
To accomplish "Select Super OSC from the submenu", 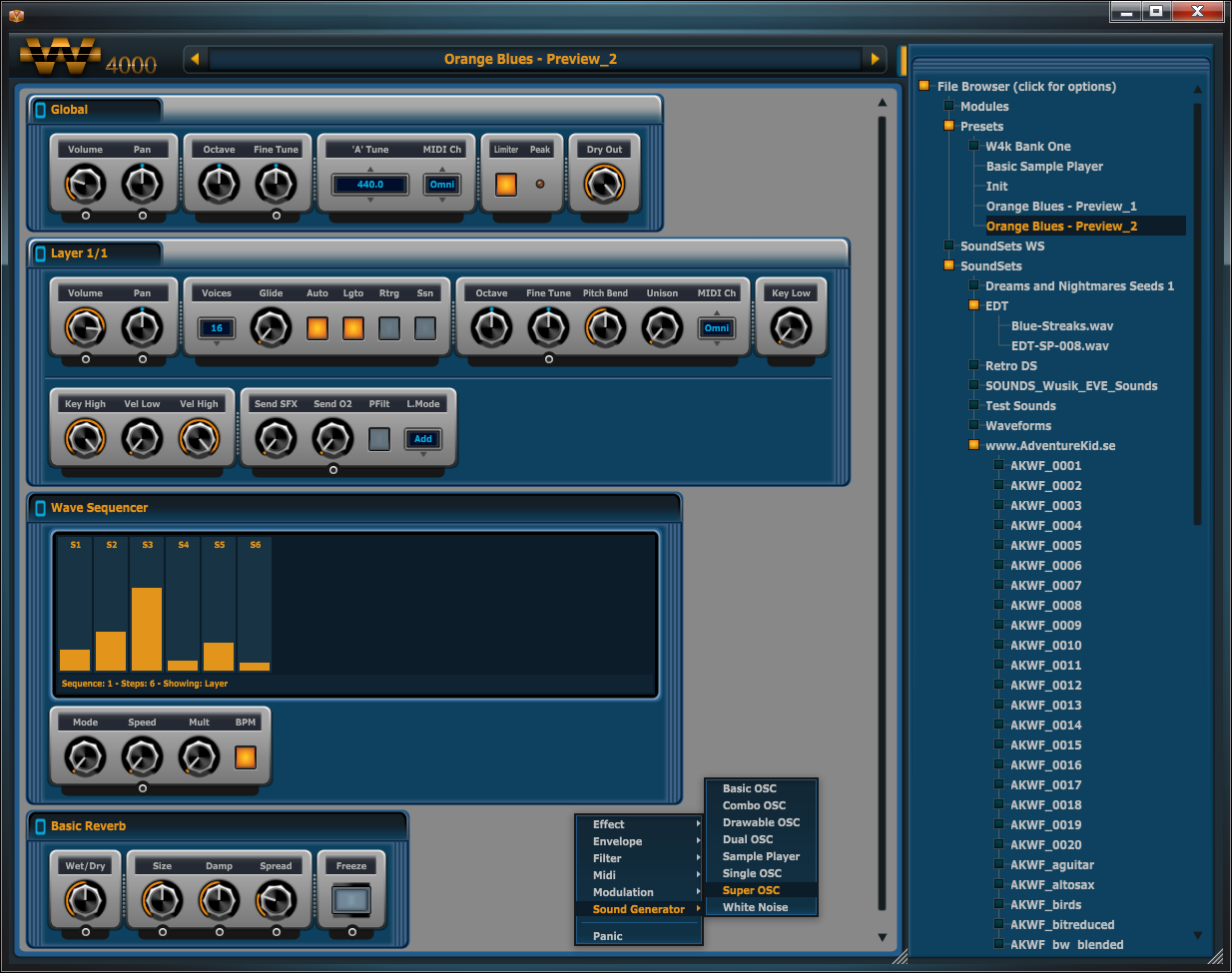I will 751,890.
